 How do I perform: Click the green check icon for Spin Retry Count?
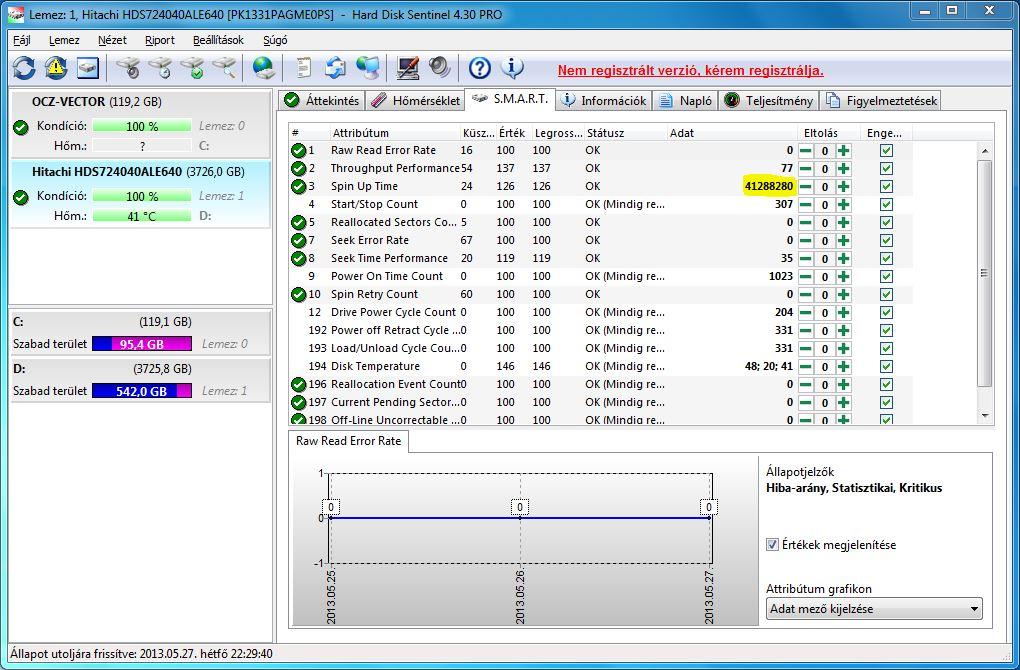click(299, 295)
